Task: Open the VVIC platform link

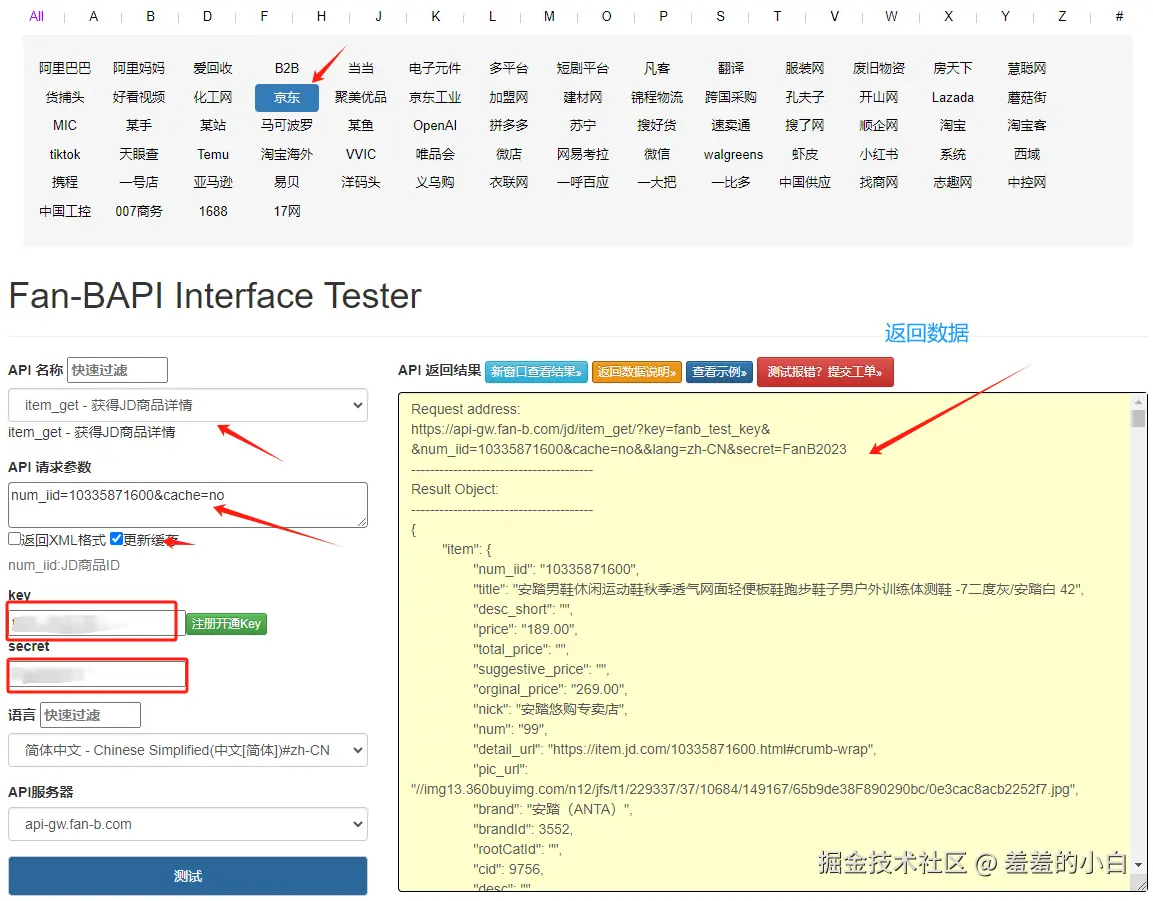Action: [360, 154]
